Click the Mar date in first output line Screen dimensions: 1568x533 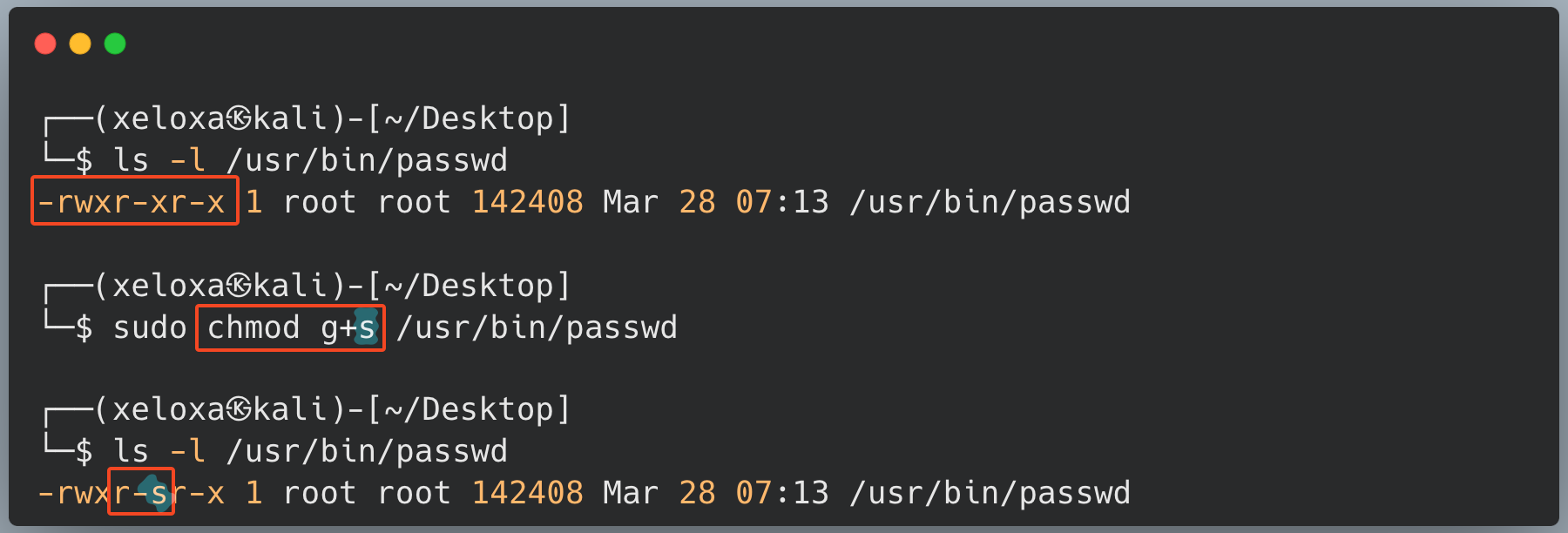(630, 202)
